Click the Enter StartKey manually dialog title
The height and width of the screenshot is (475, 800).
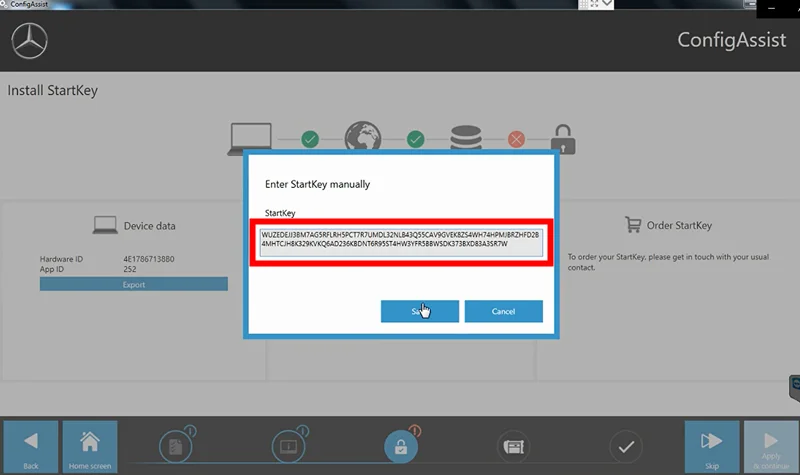pyautogui.click(x=317, y=184)
